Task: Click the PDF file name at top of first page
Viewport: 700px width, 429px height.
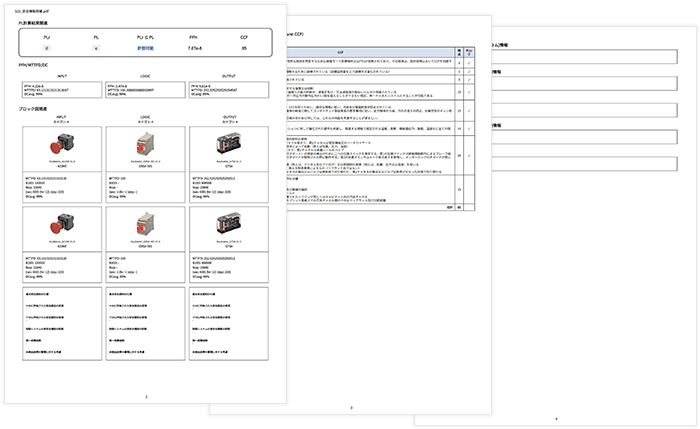Action: click(x=32, y=11)
